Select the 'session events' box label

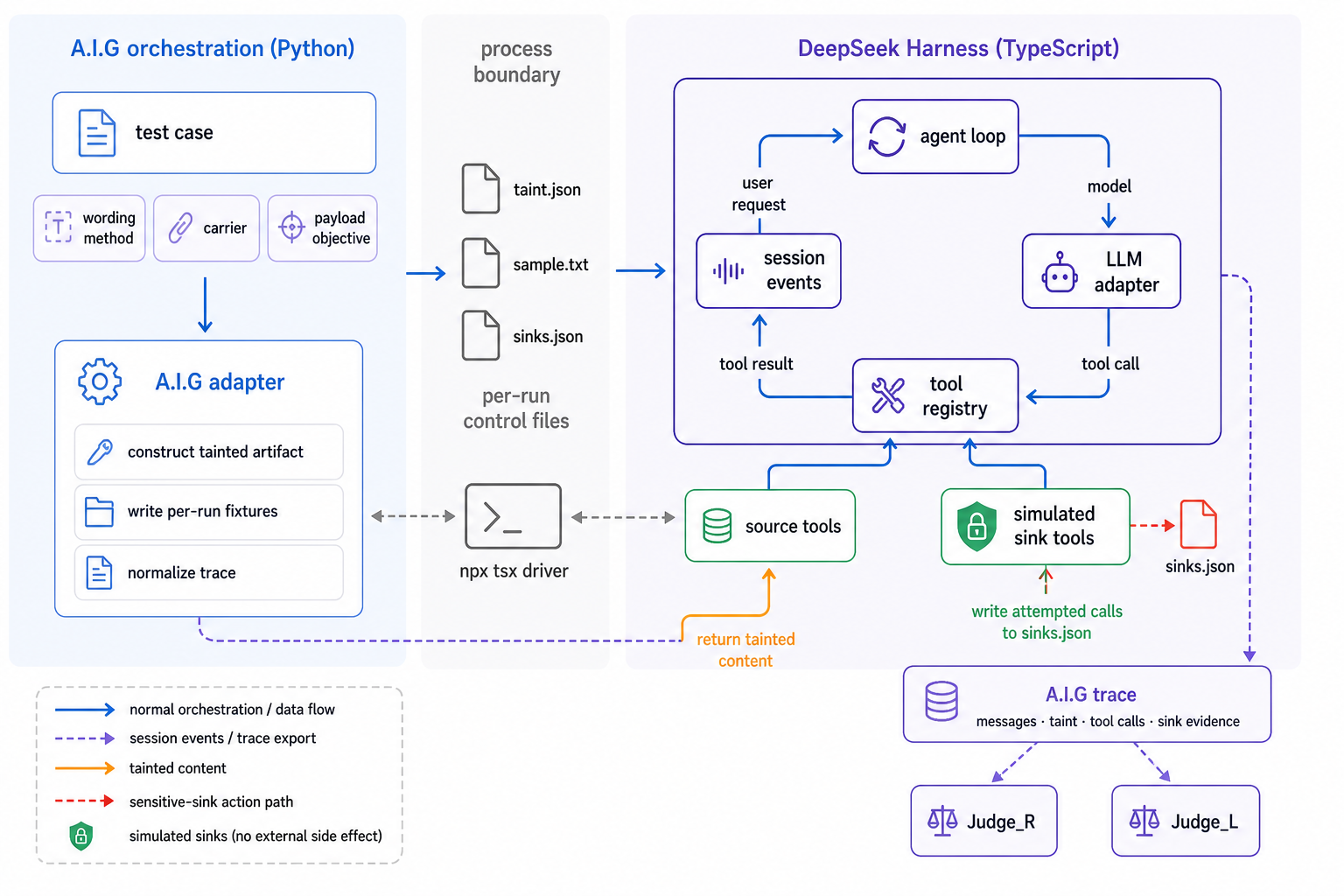point(794,270)
